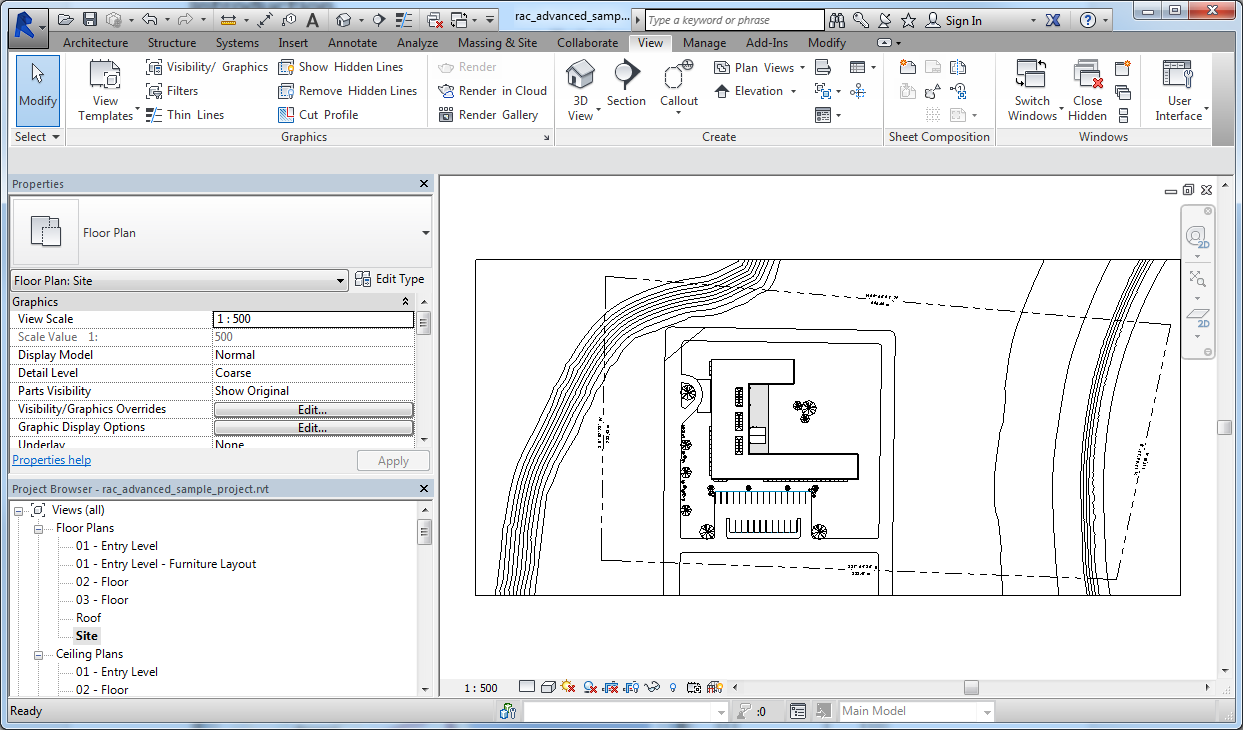Image resolution: width=1243 pixels, height=730 pixels.
Task: Click the Open file icon
Action: pos(66,20)
